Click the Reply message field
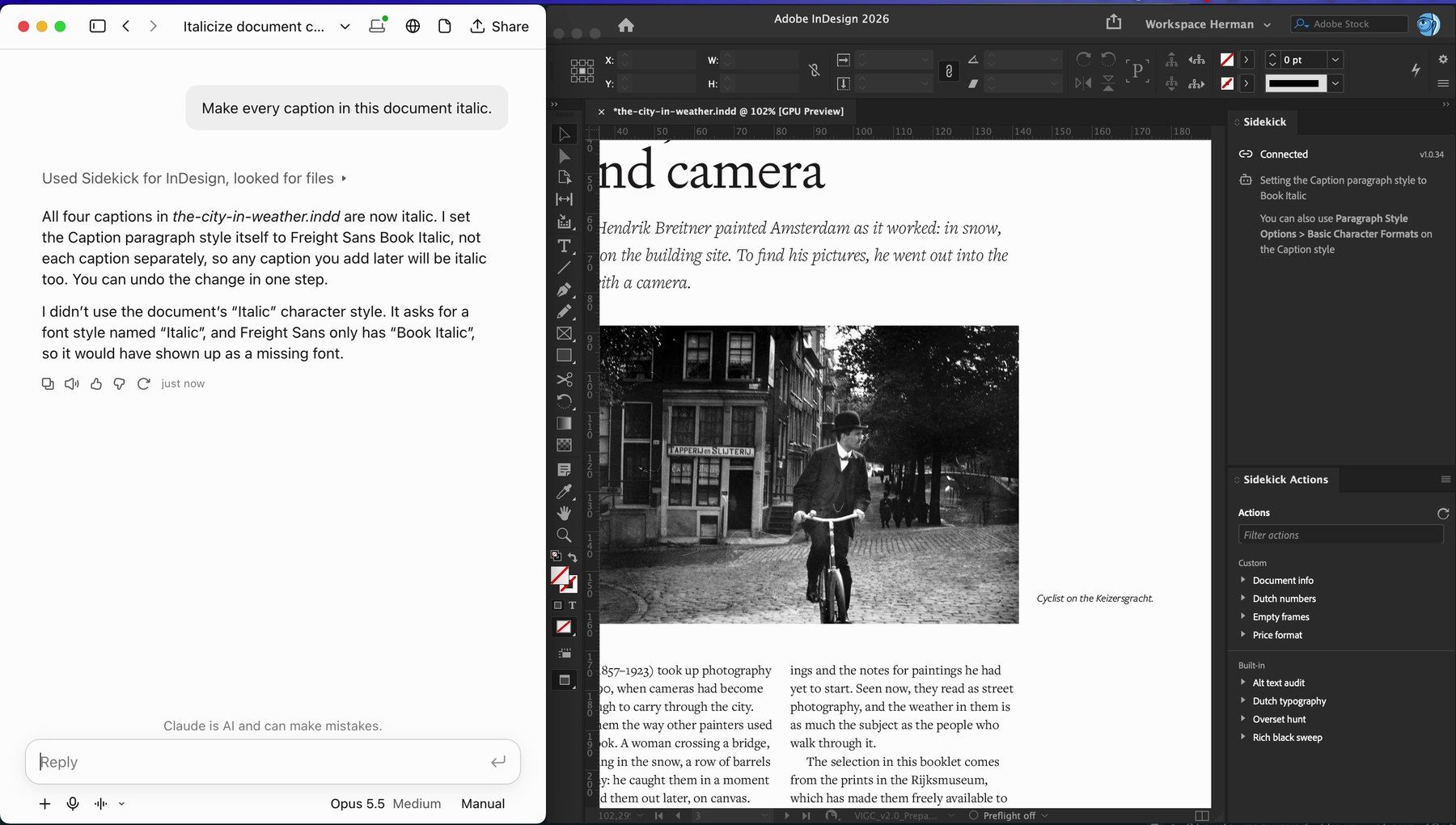 [x=273, y=762]
